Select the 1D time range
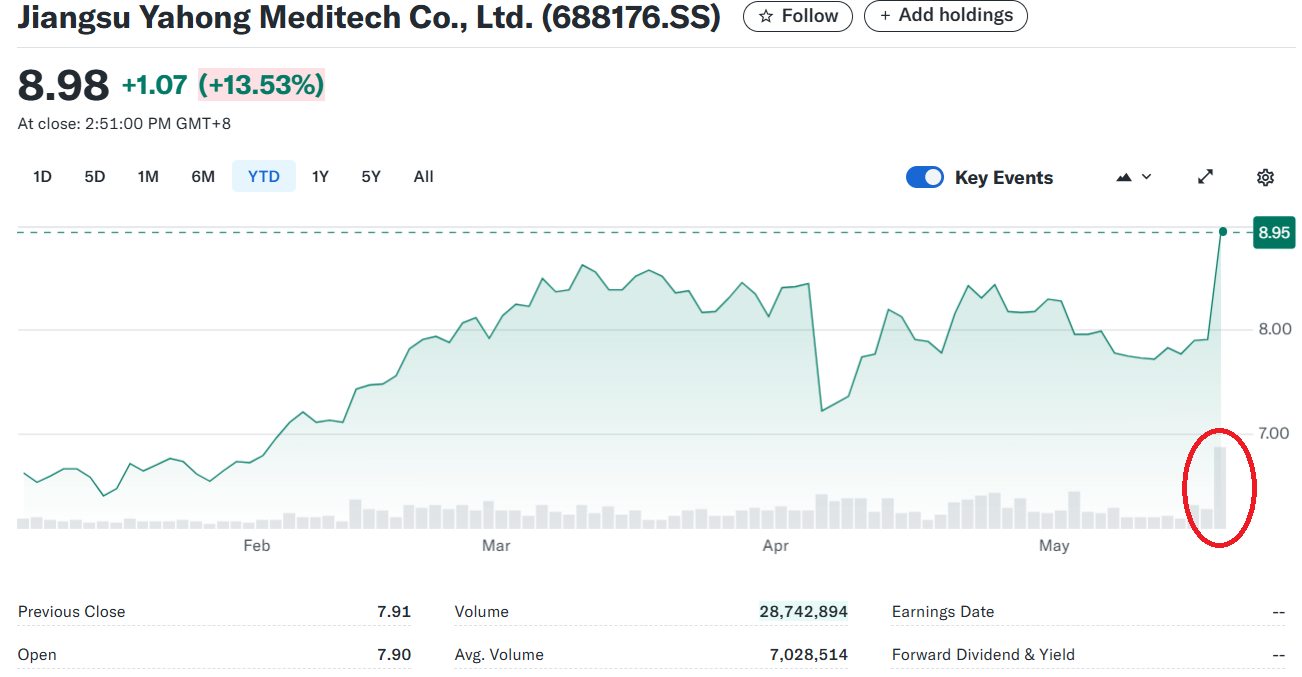 coord(42,177)
